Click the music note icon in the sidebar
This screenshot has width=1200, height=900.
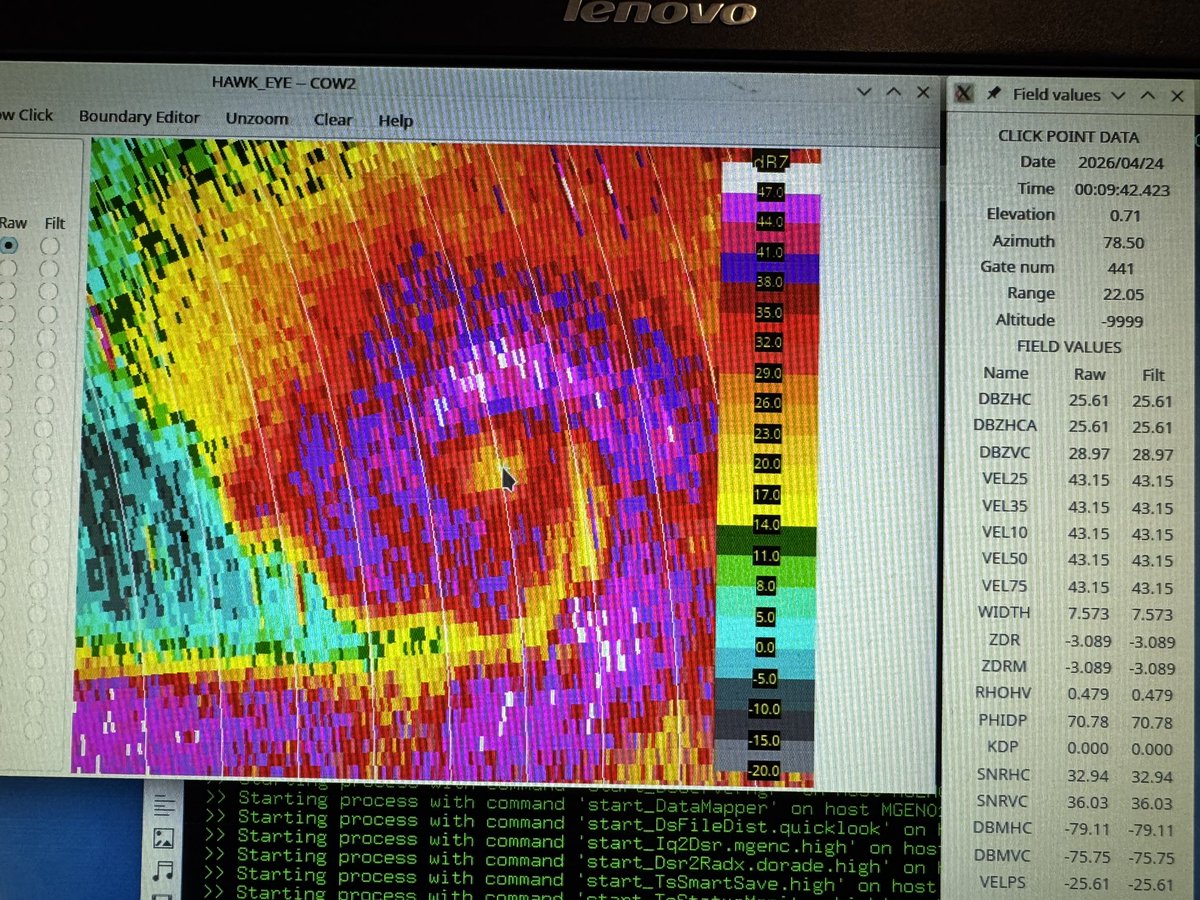162,870
